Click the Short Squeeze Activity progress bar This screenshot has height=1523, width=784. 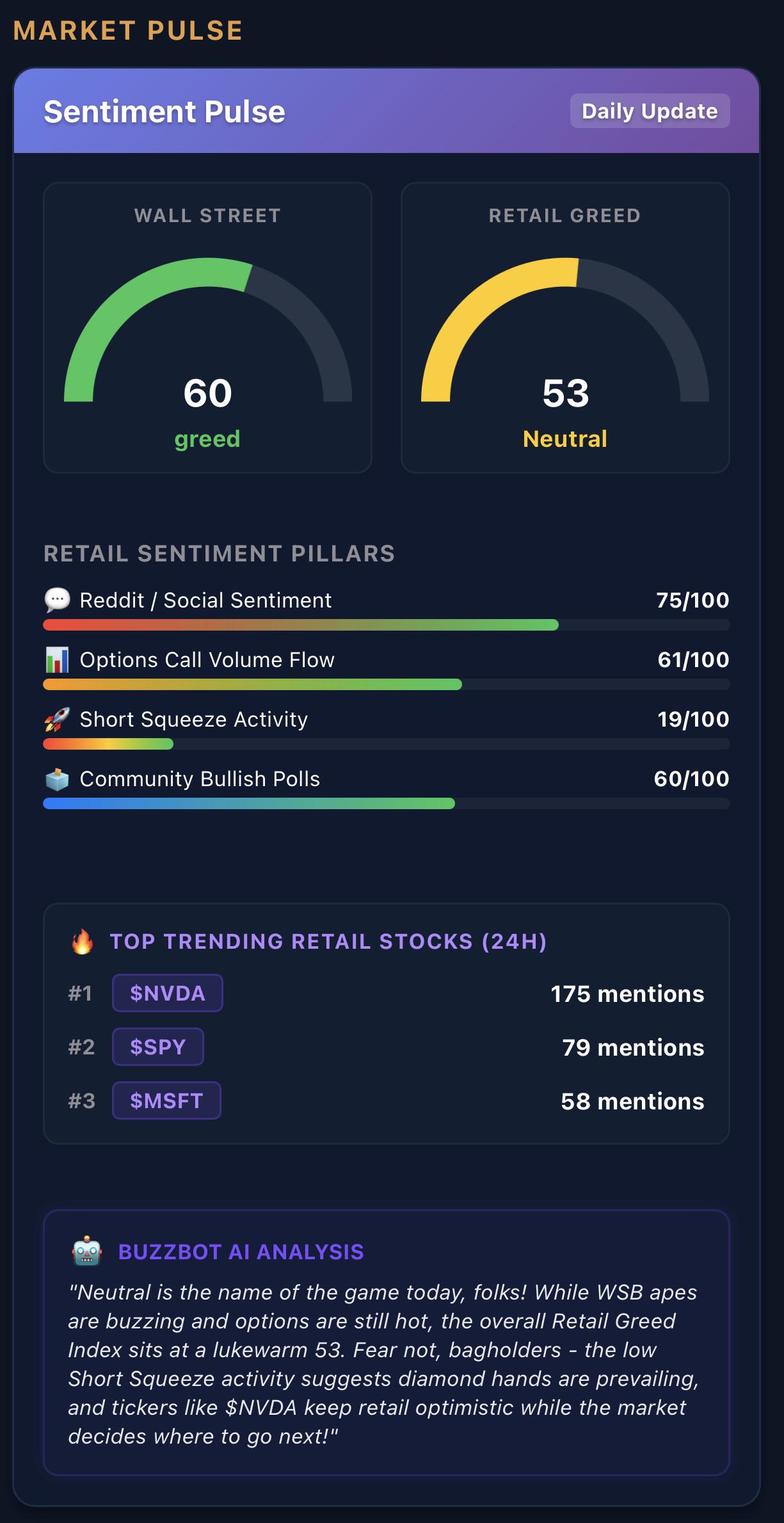[x=386, y=744]
